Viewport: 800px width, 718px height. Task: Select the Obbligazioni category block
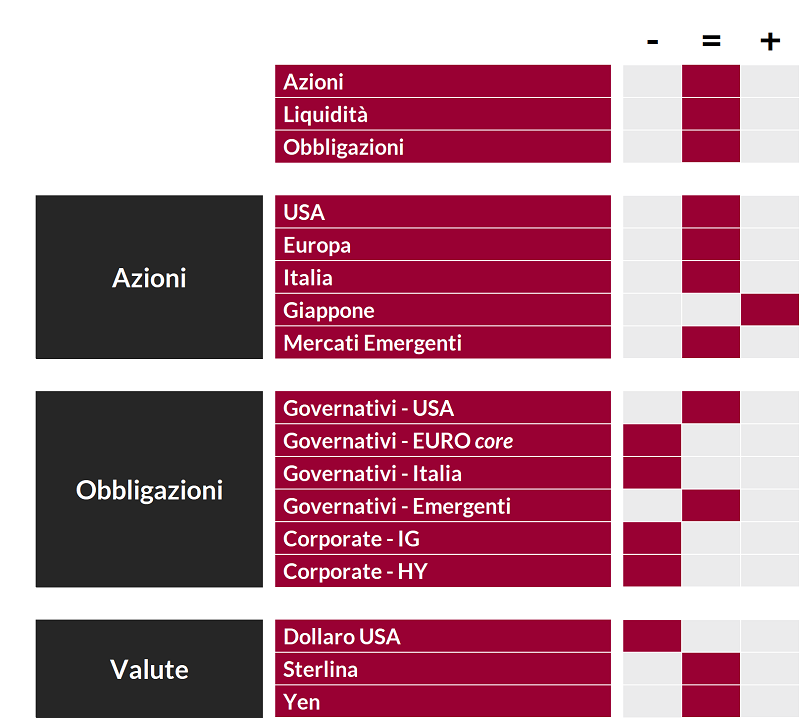(149, 490)
